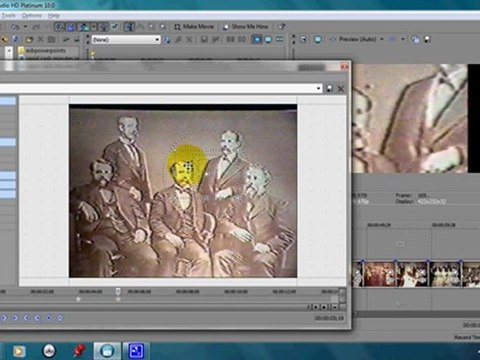Image resolution: width=480 pixels, height=360 pixels.
Task: Click the highlighted blue view icon in the toolbar
Action: [x=257, y=40]
